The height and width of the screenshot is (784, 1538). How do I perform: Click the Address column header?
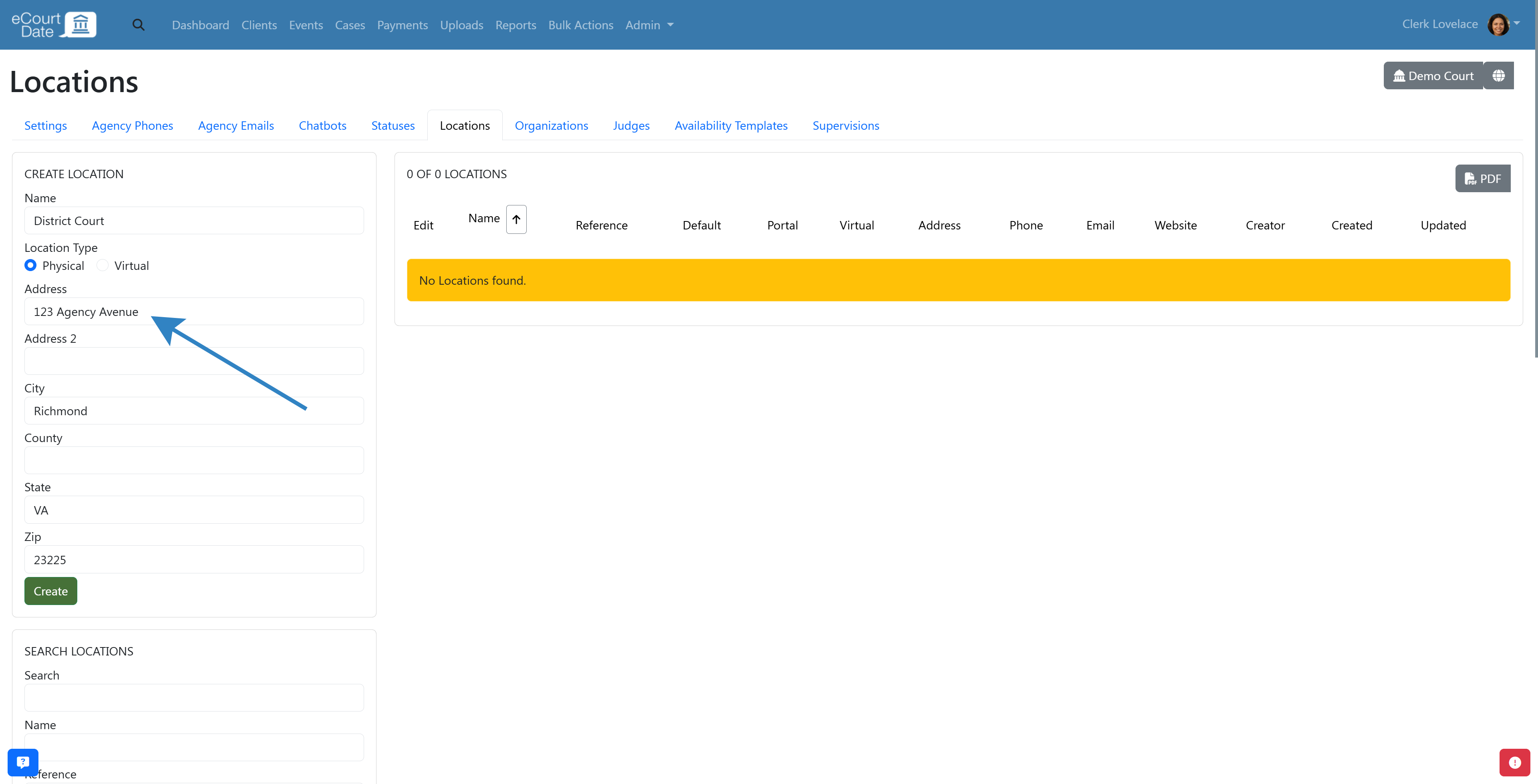pos(939,225)
